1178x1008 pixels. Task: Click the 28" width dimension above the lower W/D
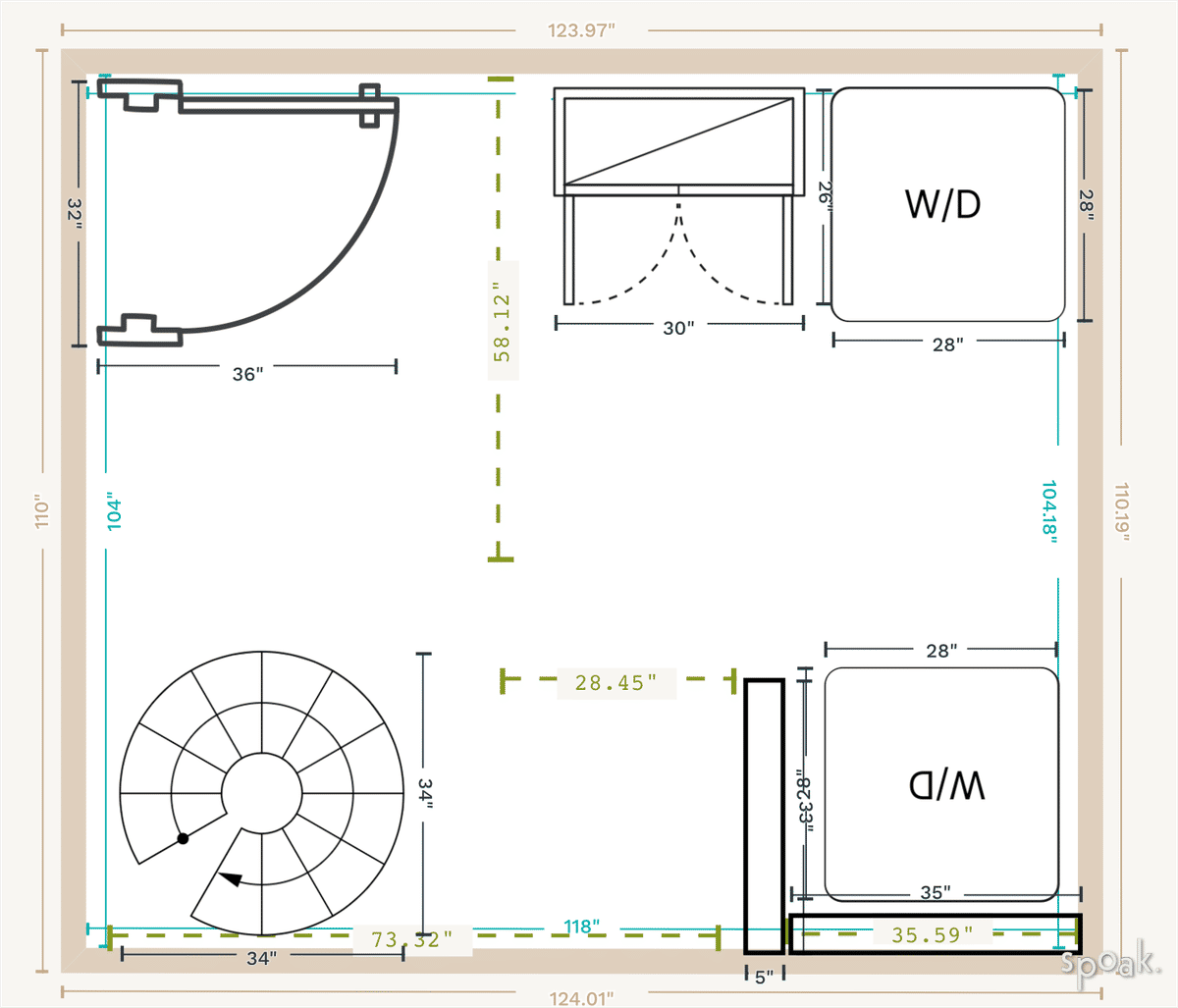coord(940,650)
